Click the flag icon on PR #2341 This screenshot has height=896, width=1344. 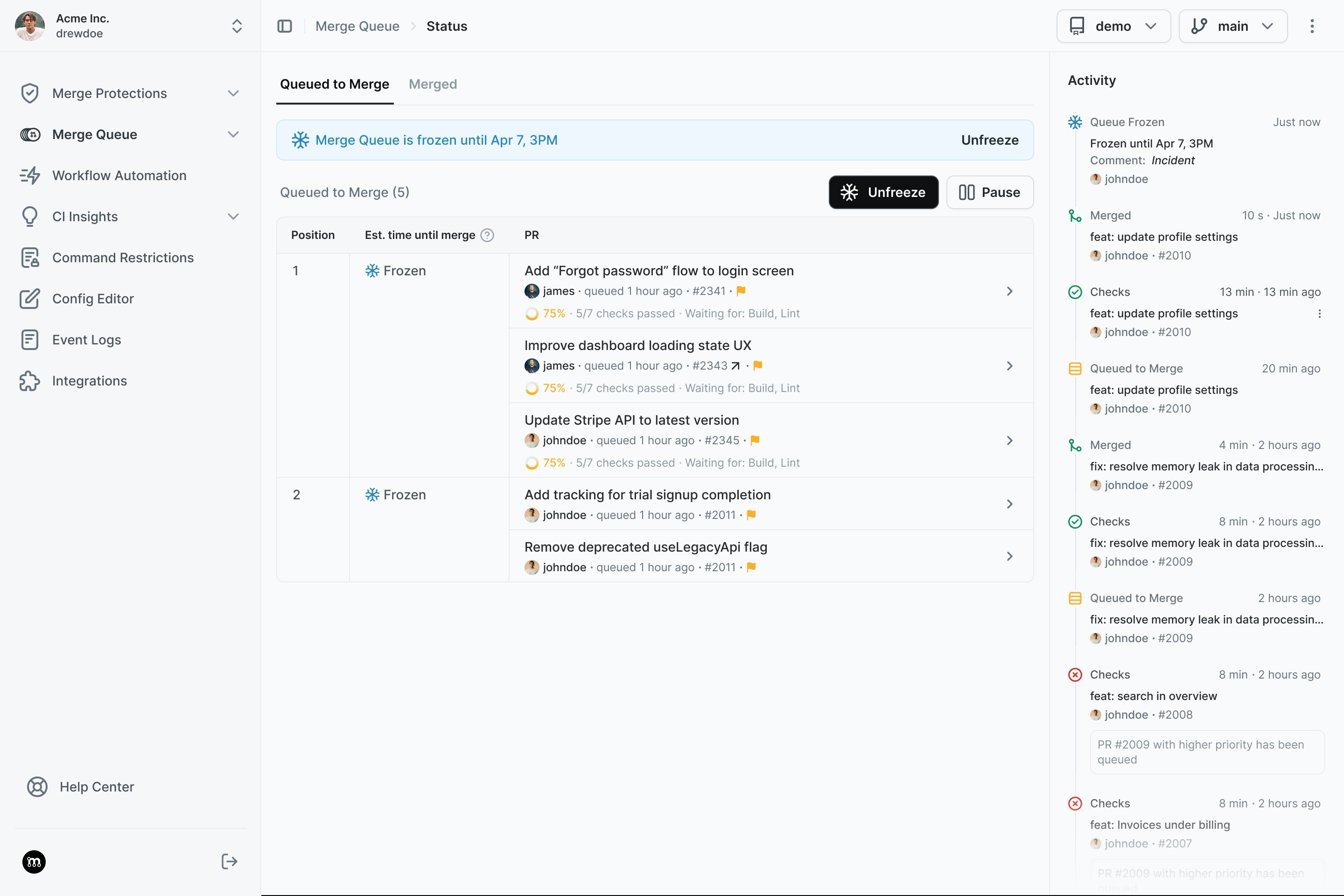pos(741,291)
